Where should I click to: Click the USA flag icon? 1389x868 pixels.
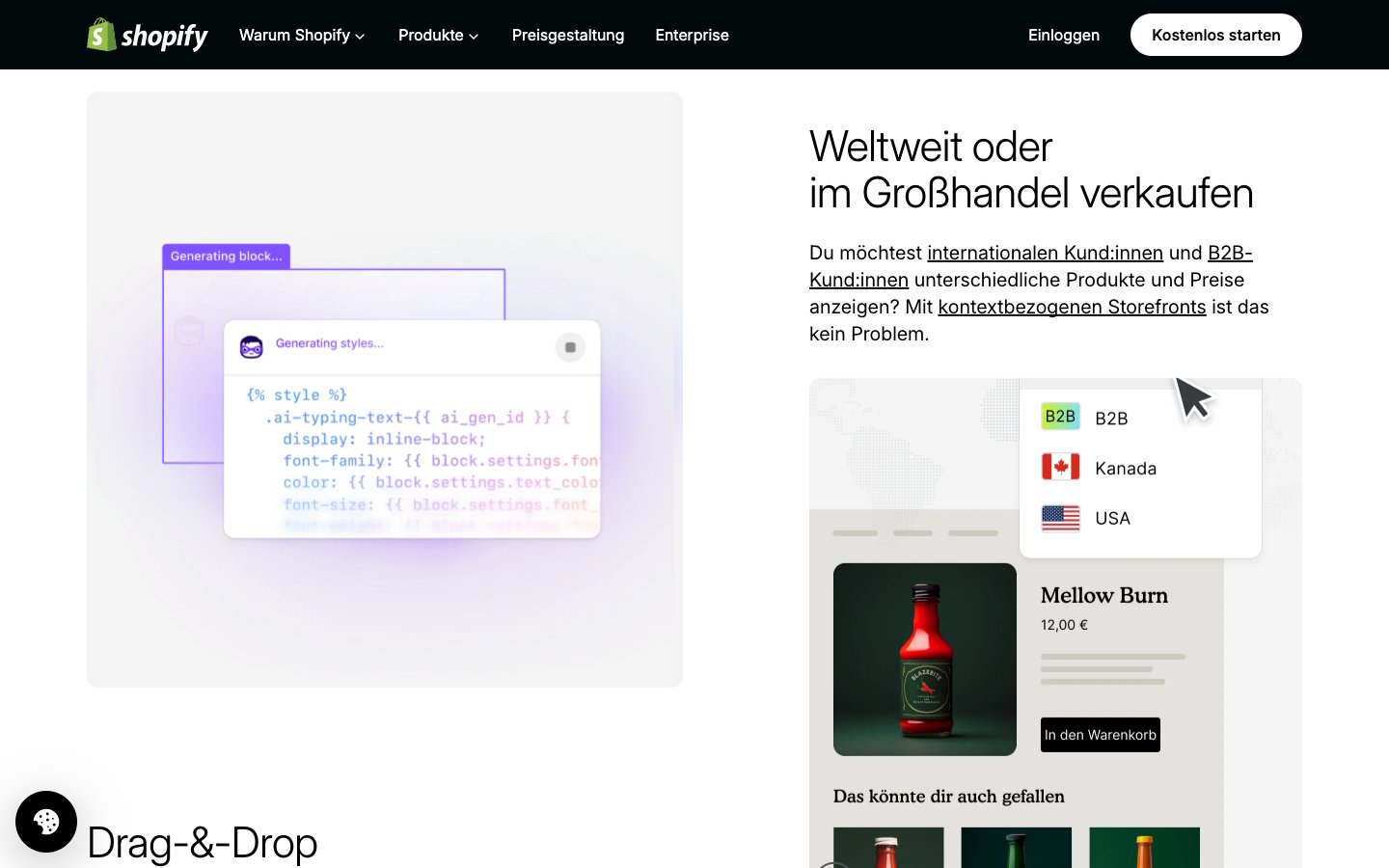tap(1060, 518)
